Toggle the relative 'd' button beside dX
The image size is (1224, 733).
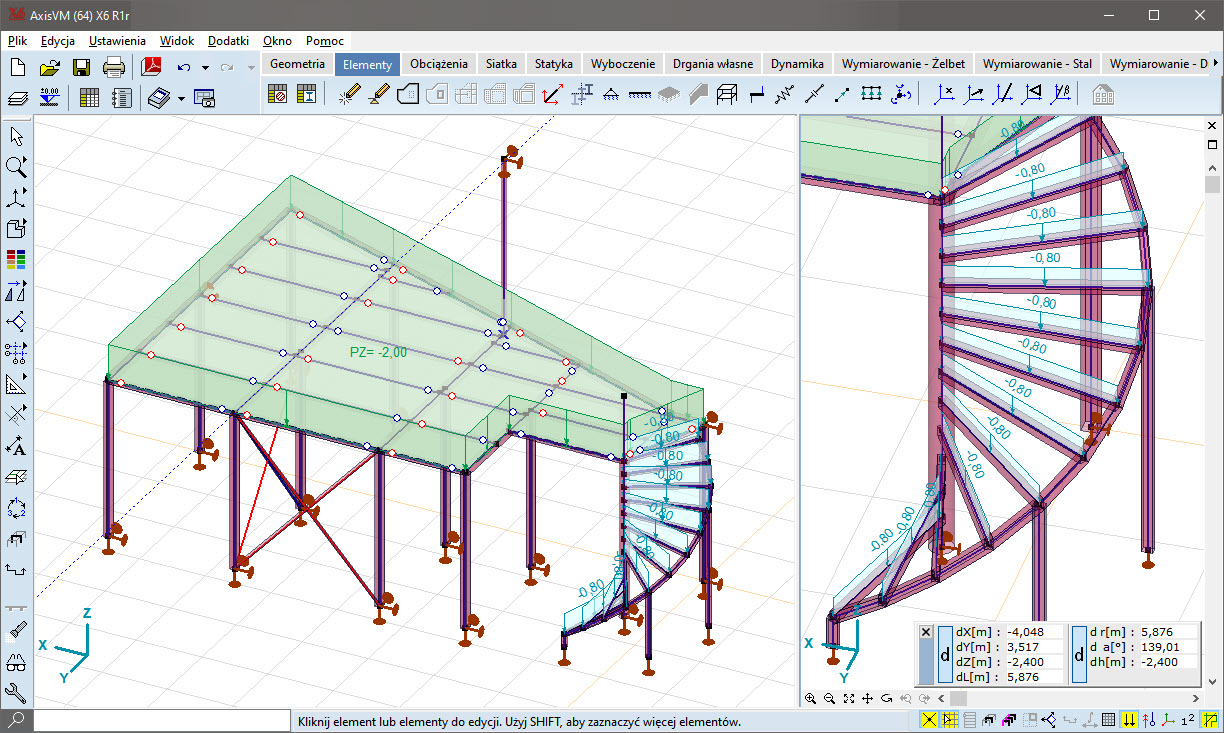[945, 655]
